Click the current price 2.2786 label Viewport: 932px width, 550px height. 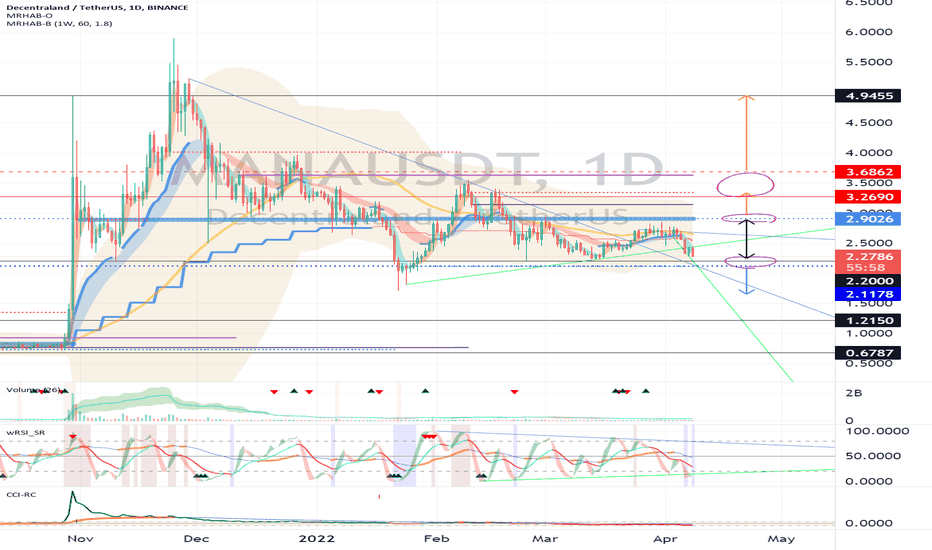868,256
